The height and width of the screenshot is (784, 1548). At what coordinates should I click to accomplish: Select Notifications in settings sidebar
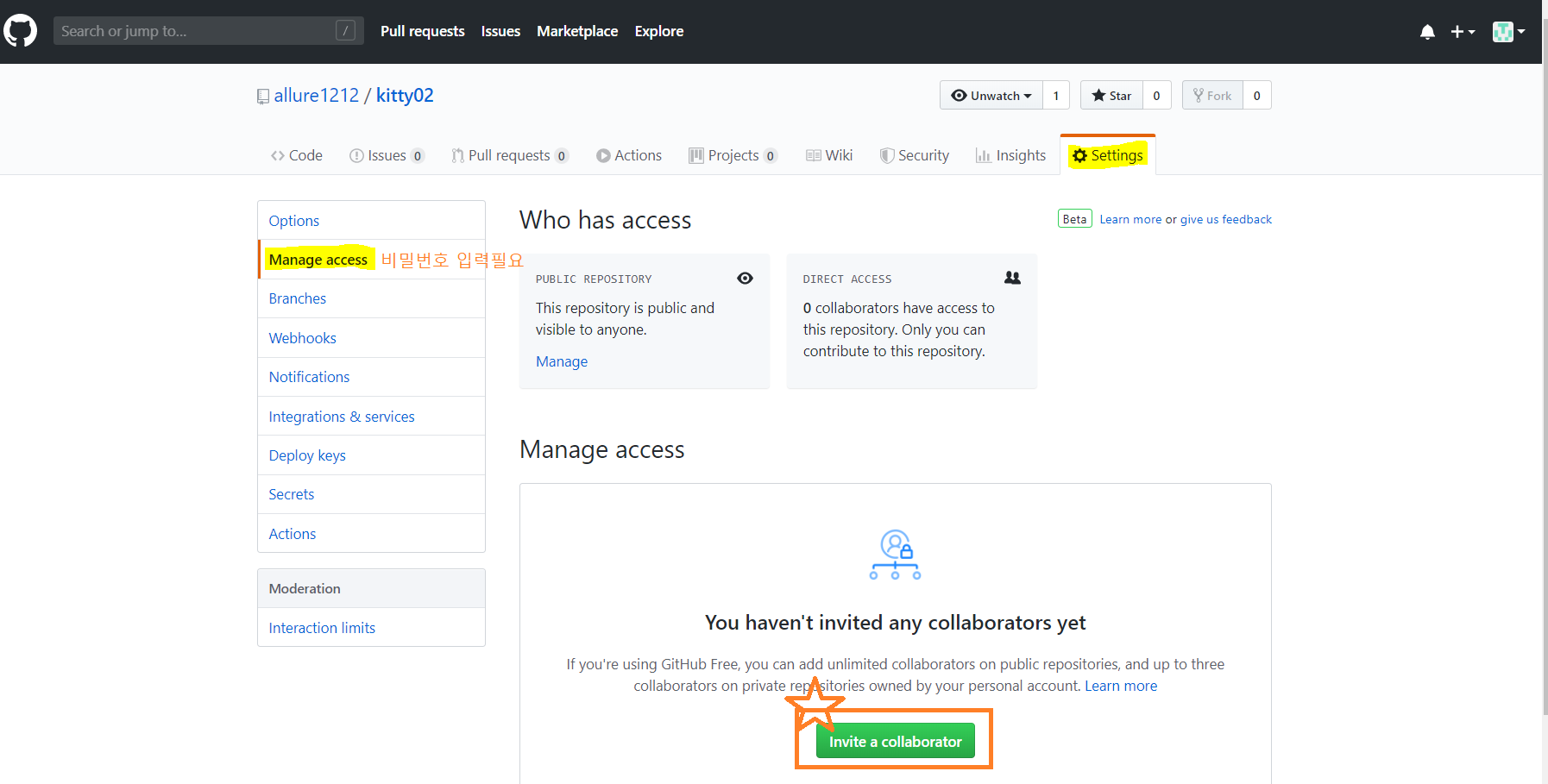[372, 377]
